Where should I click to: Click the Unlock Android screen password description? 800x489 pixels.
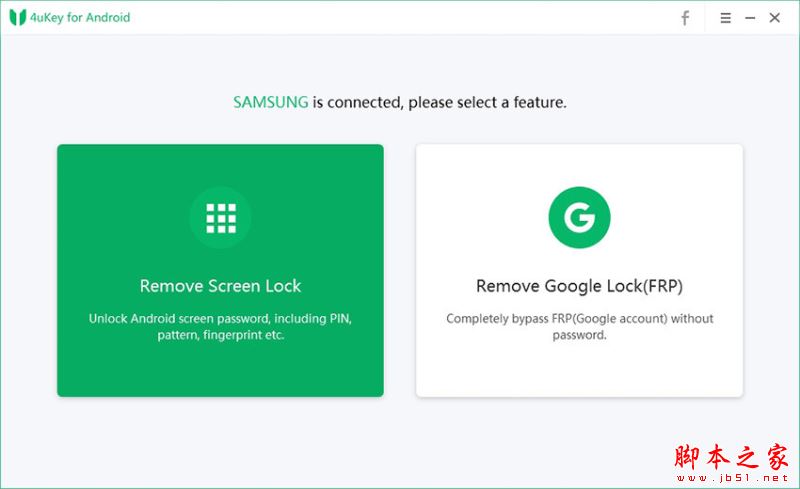pyautogui.click(x=220, y=327)
